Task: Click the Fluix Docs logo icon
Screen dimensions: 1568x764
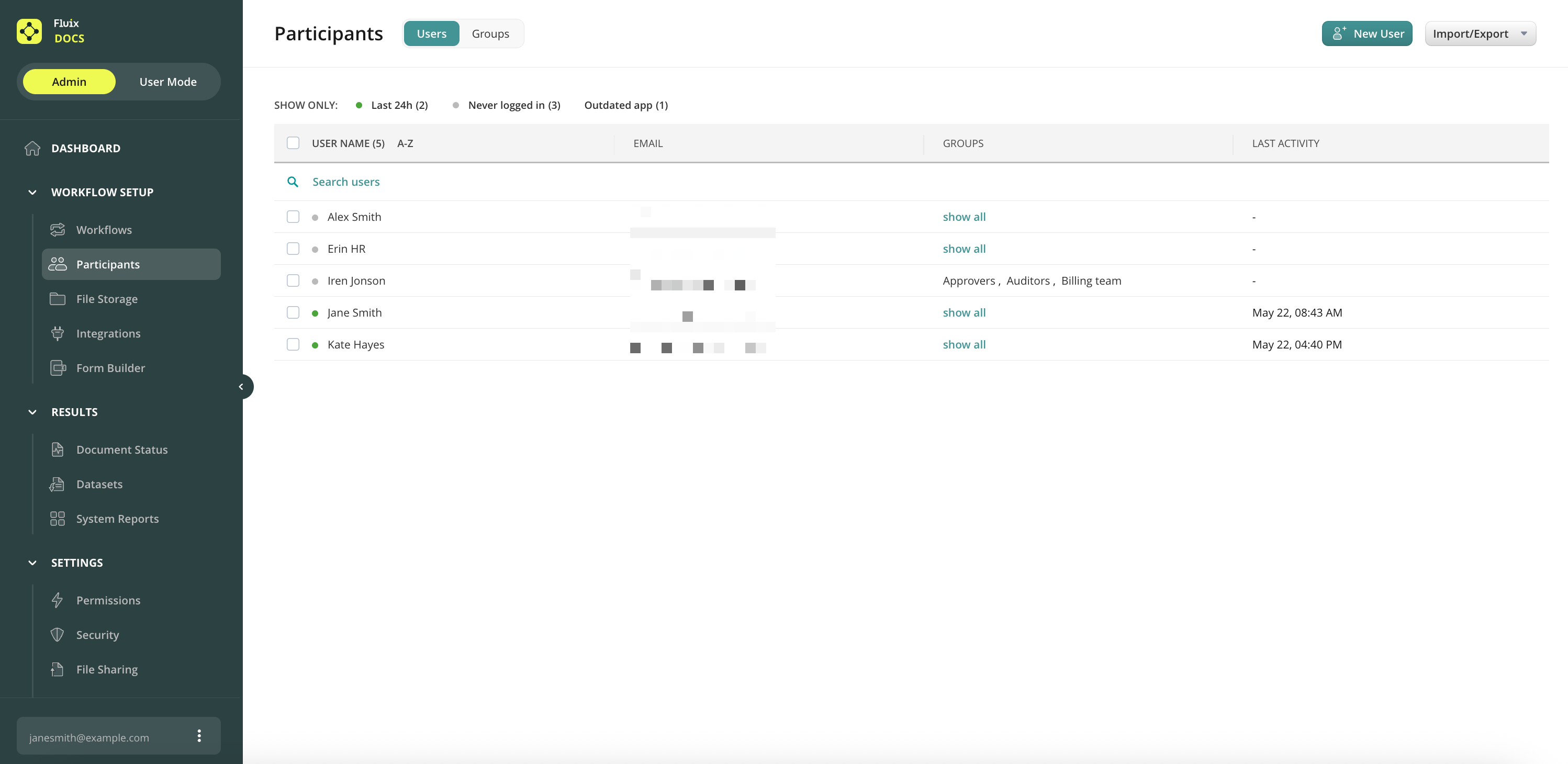Action: pos(29,31)
